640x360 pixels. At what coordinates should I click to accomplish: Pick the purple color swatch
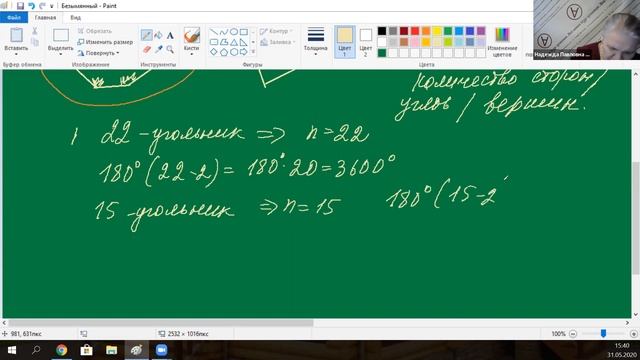pyautogui.click(x=481, y=31)
